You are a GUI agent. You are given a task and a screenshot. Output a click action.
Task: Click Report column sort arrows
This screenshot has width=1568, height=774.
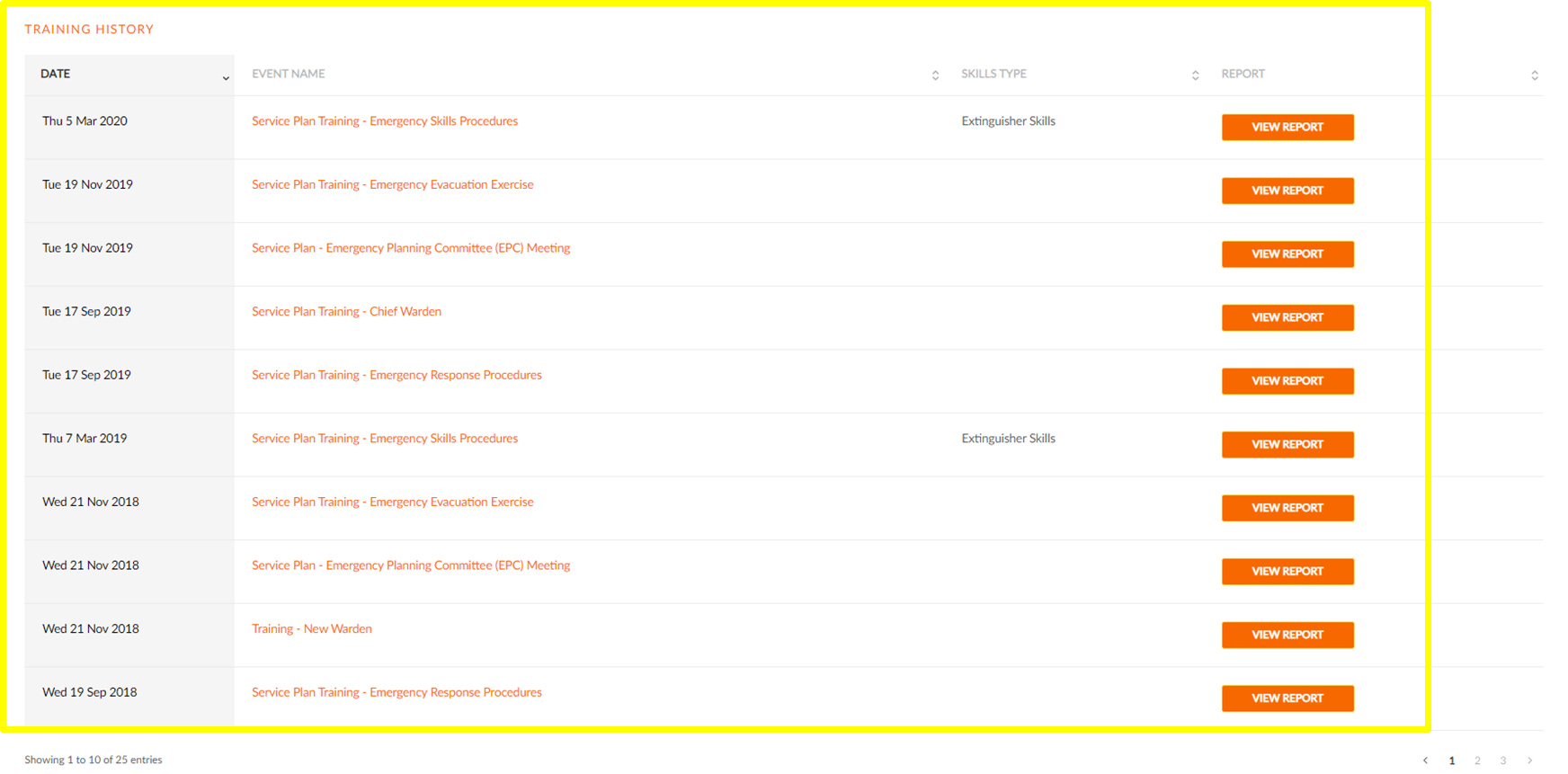(x=1534, y=76)
